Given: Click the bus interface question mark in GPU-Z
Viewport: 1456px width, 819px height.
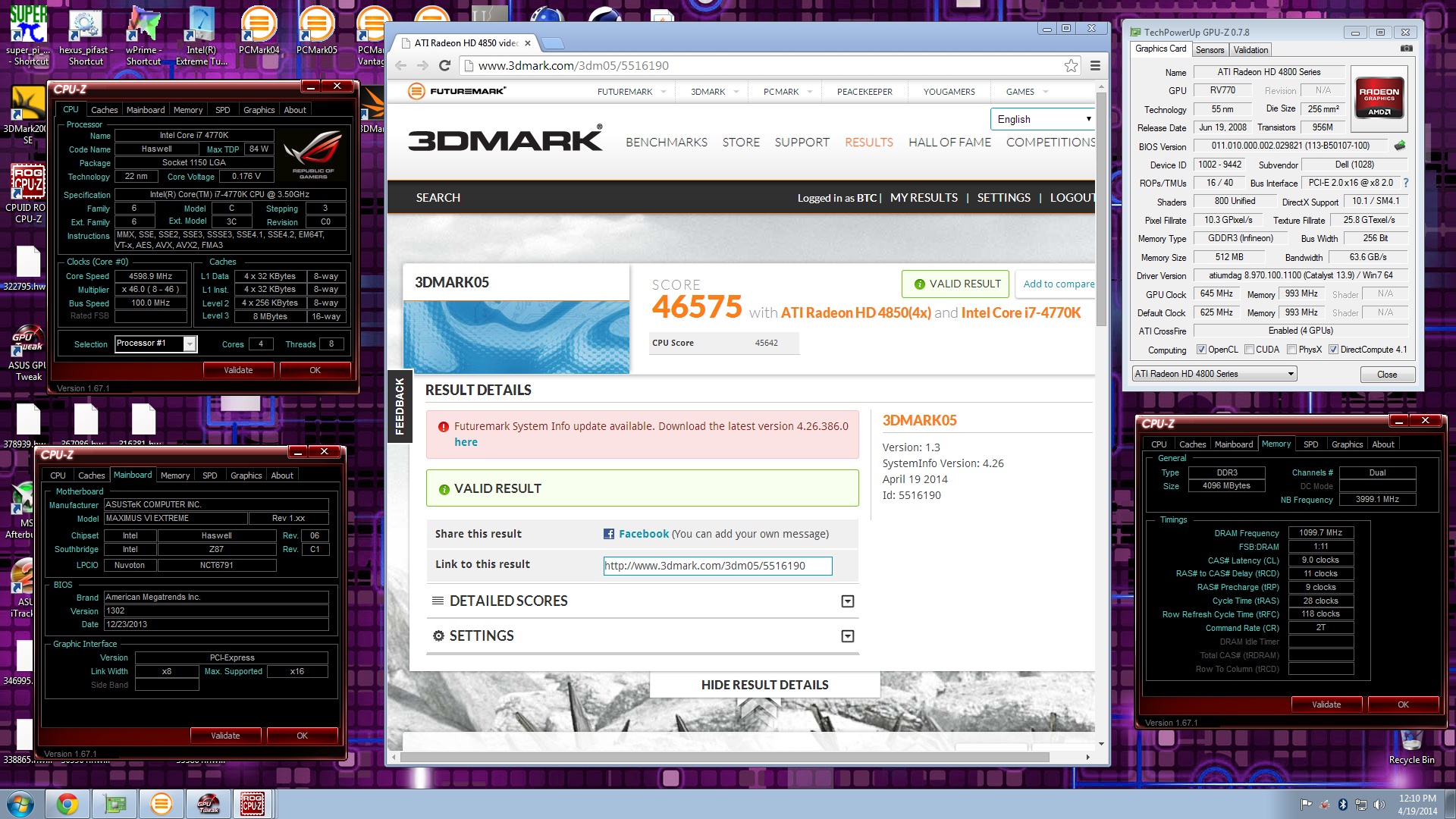Looking at the screenshot, I should (1405, 183).
